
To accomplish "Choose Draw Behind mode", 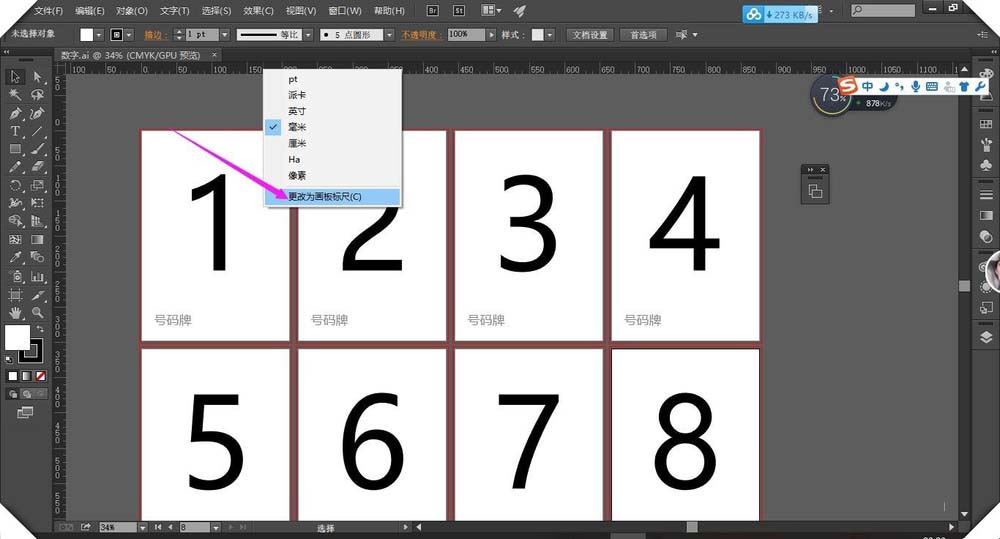I will point(27,394).
